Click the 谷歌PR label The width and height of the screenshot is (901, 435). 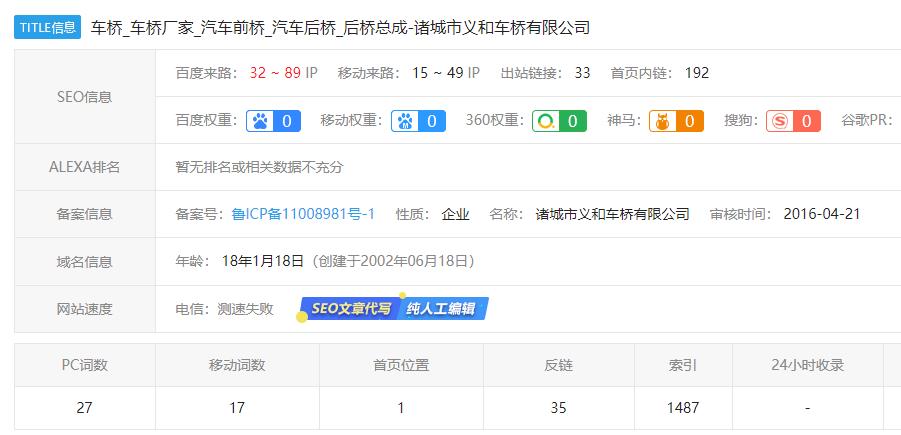pyautogui.click(x=867, y=121)
